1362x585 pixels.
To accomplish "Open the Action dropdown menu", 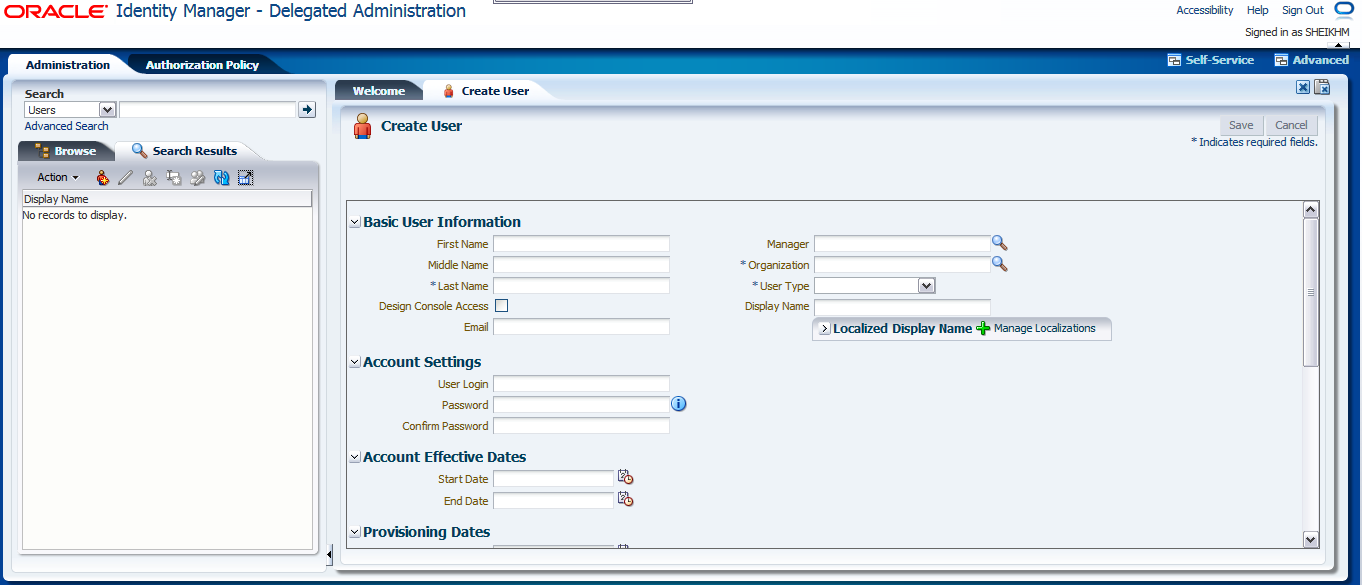I will tap(58, 177).
